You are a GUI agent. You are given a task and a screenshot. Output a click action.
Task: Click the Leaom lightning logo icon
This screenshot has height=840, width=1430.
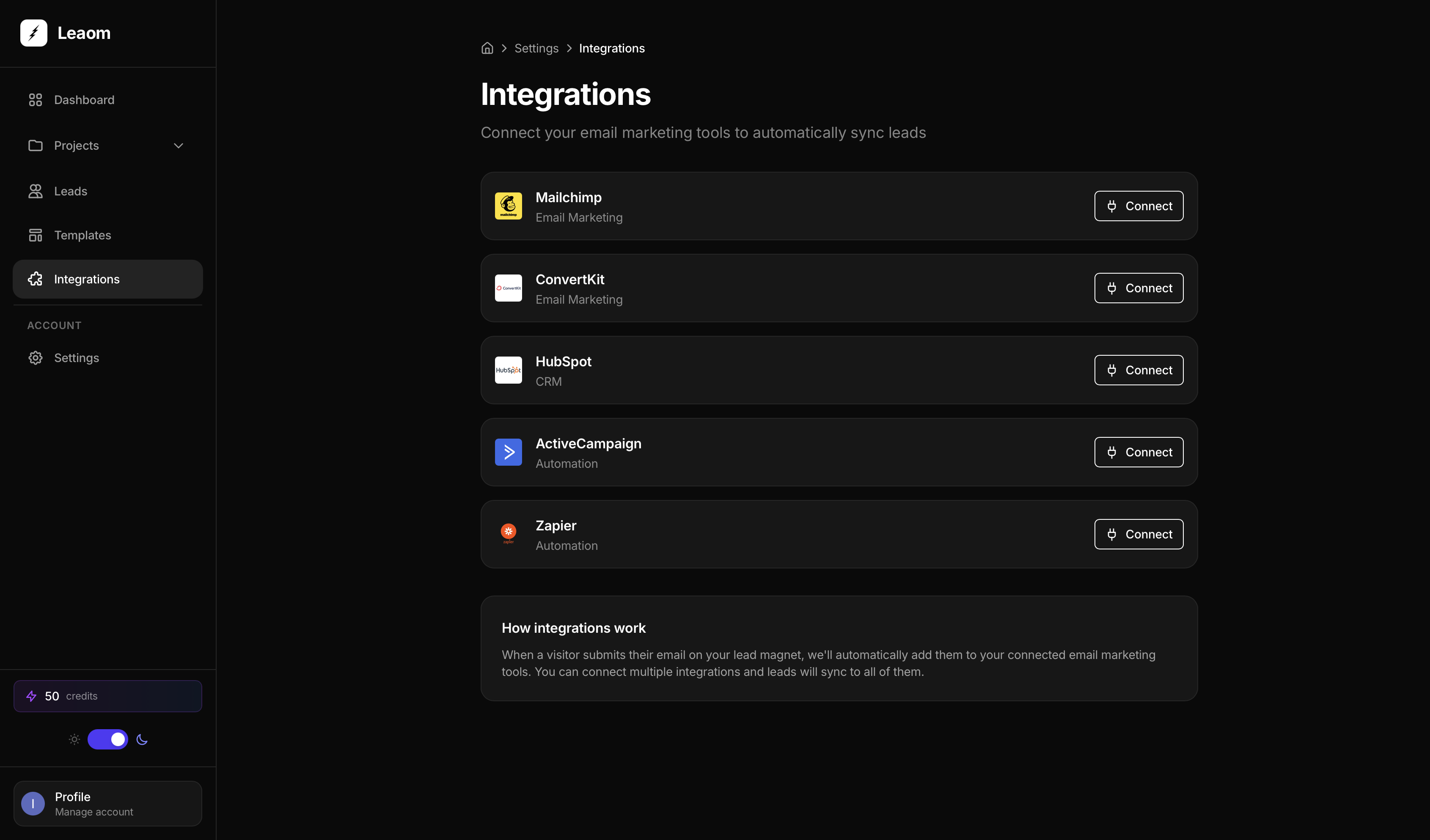tap(33, 33)
